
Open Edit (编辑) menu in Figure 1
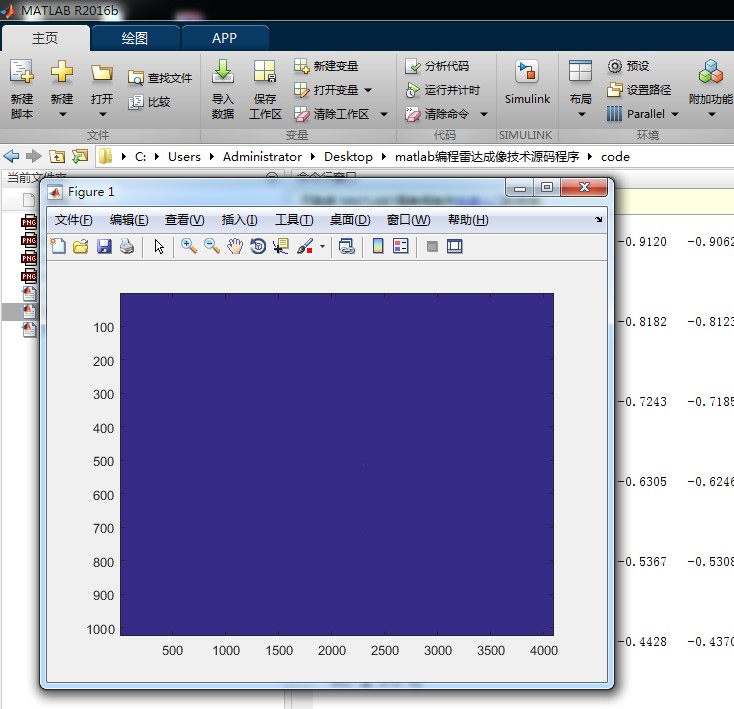pos(129,219)
